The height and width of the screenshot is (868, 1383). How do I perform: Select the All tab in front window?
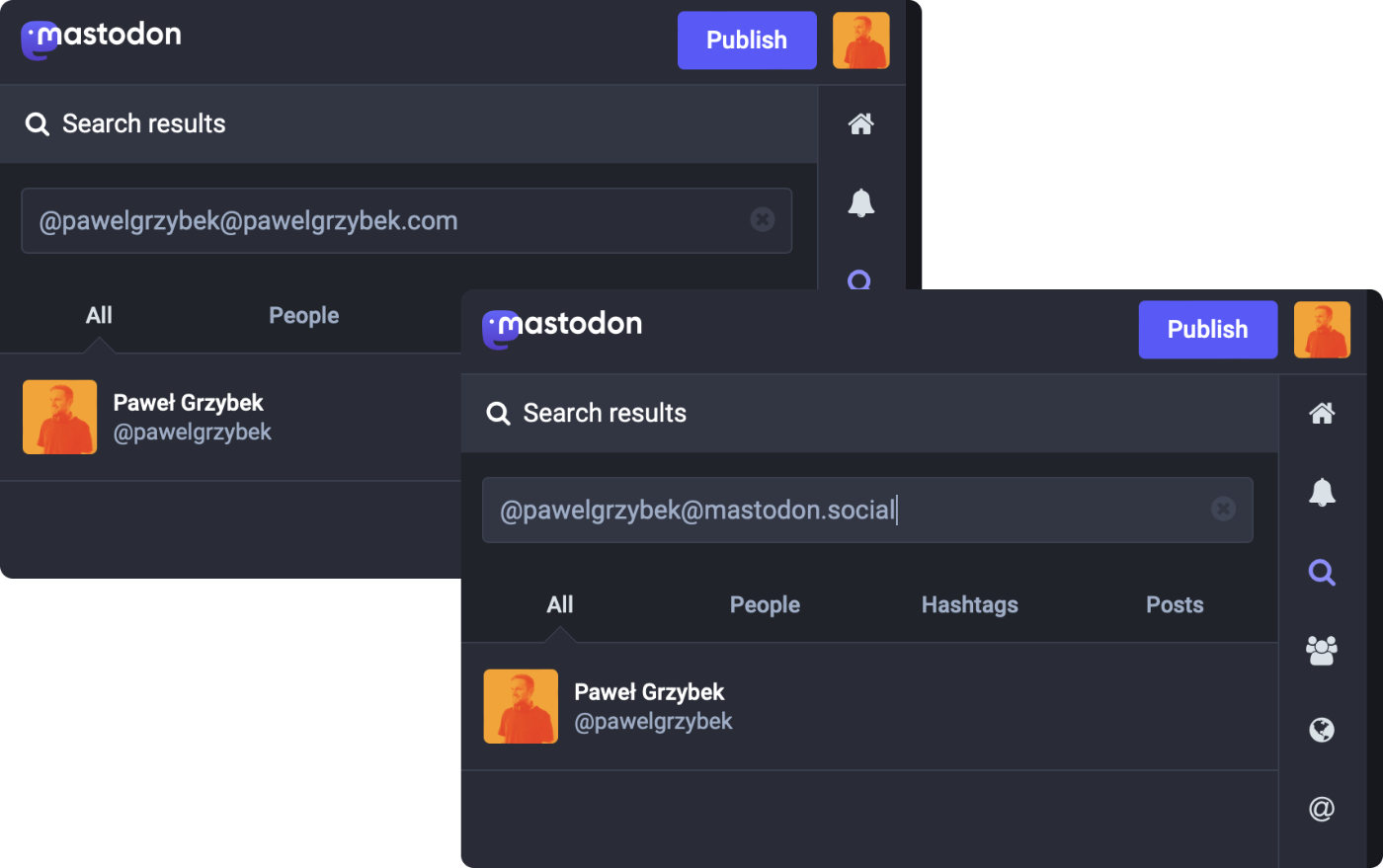(560, 604)
